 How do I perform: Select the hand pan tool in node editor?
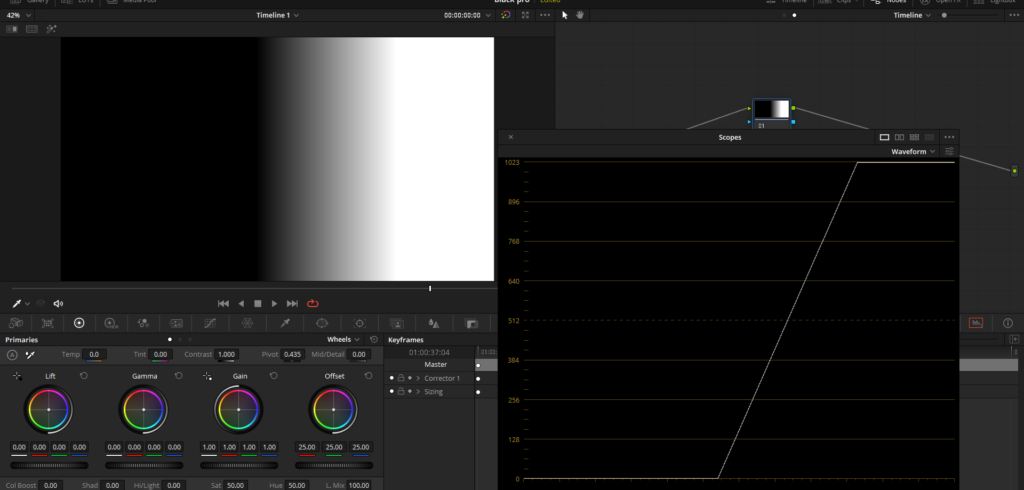pos(579,15)
